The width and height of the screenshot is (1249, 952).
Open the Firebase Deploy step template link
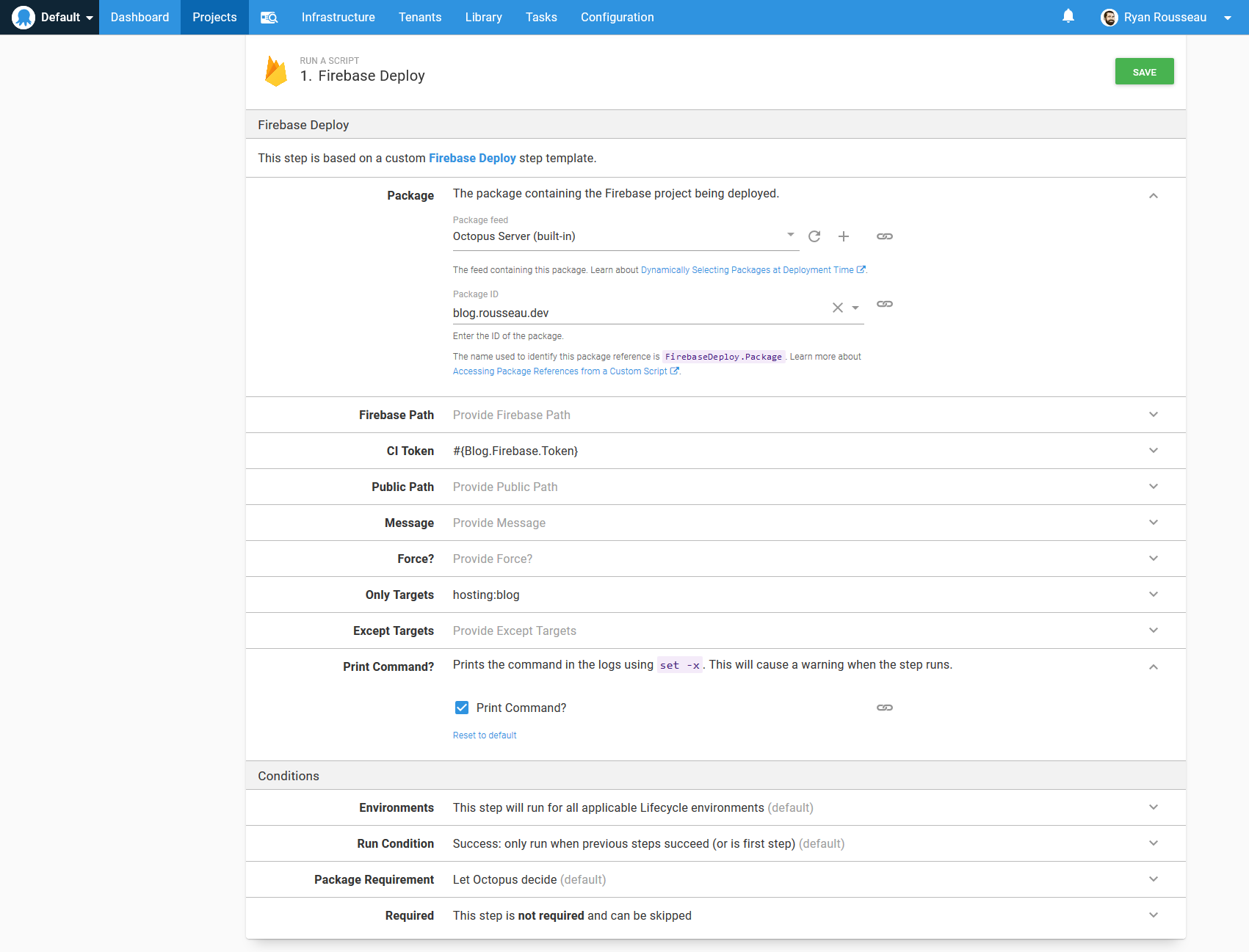[x=472, y=158]
